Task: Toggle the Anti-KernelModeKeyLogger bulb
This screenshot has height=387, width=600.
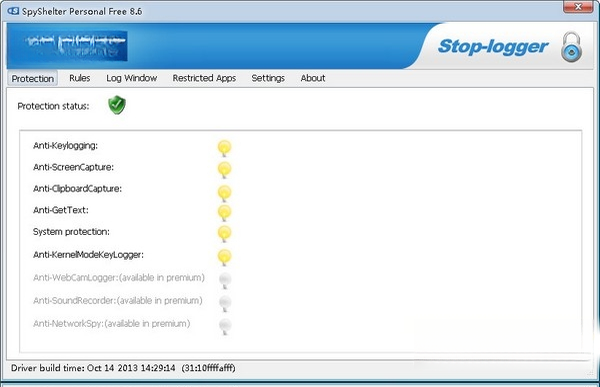Action: coord(225,257)
